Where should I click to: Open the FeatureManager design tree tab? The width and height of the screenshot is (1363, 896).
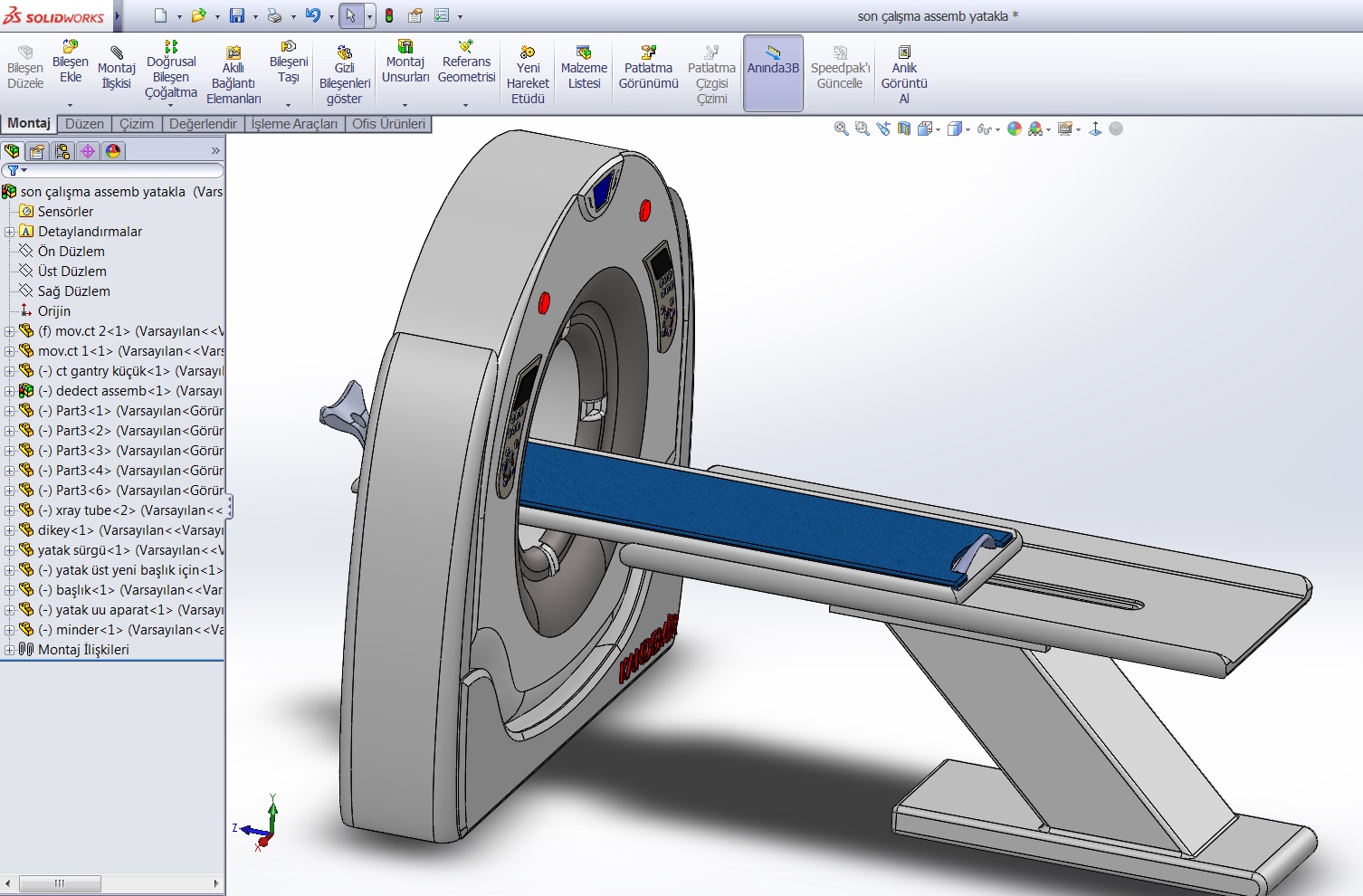point(12,151)
